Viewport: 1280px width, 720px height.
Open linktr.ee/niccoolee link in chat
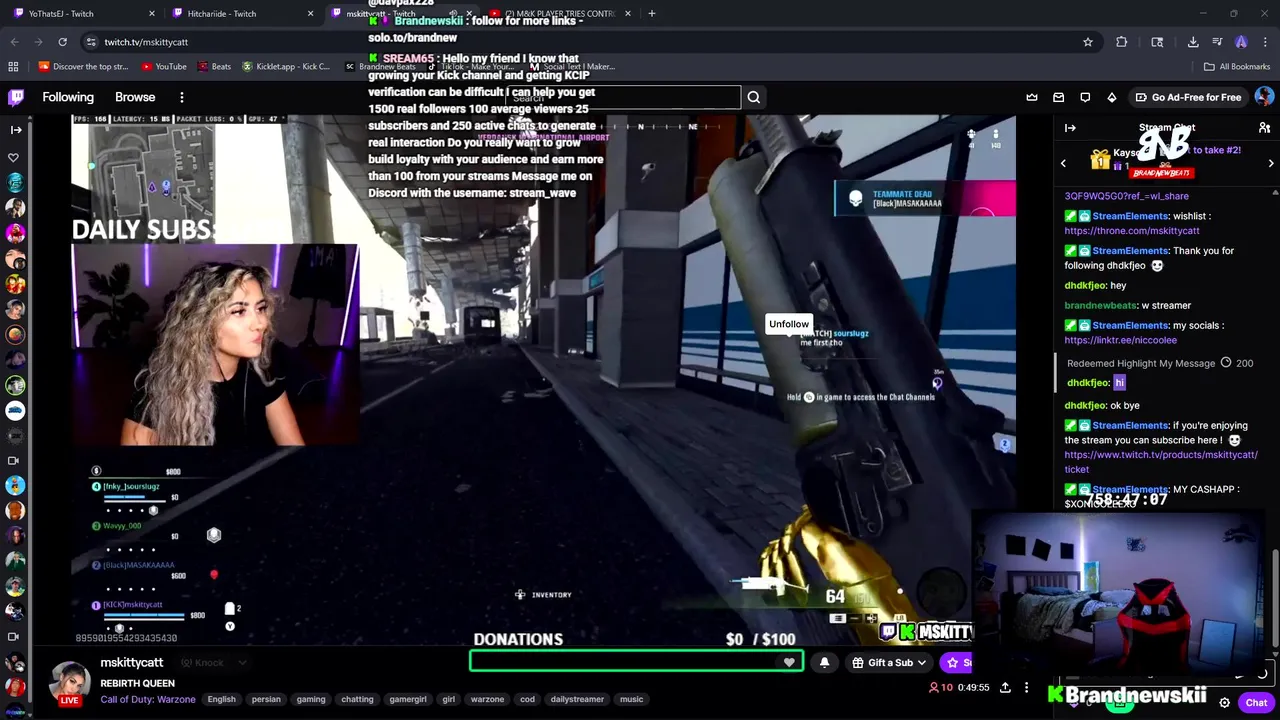[x=1120, y=340]
